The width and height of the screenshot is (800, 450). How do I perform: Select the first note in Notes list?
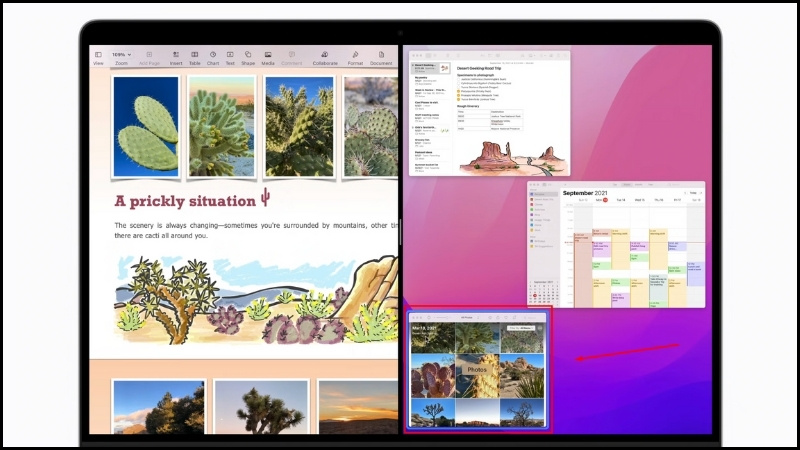[431, 68]
